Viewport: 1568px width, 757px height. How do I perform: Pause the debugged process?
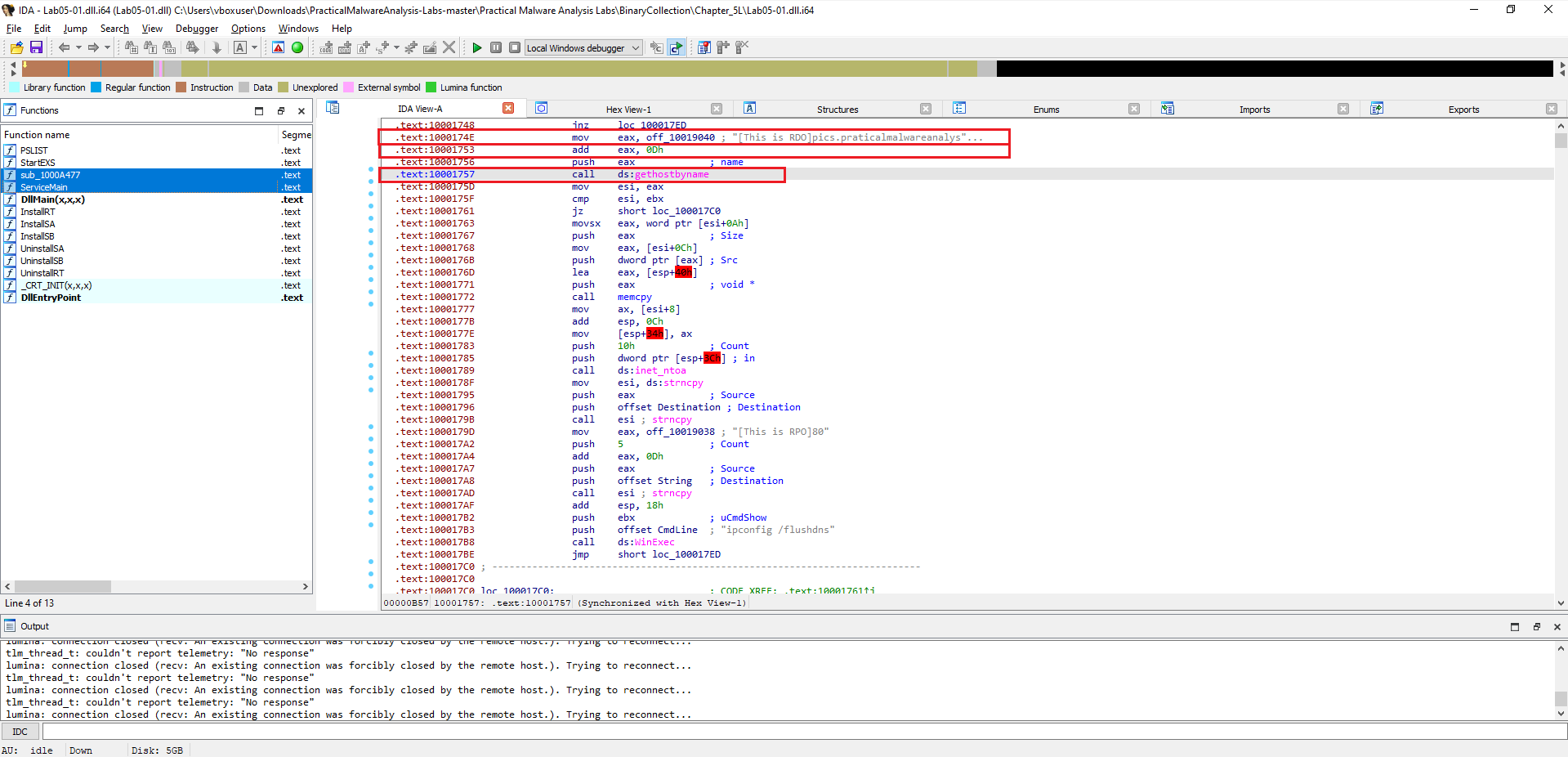tap(495, 47)
